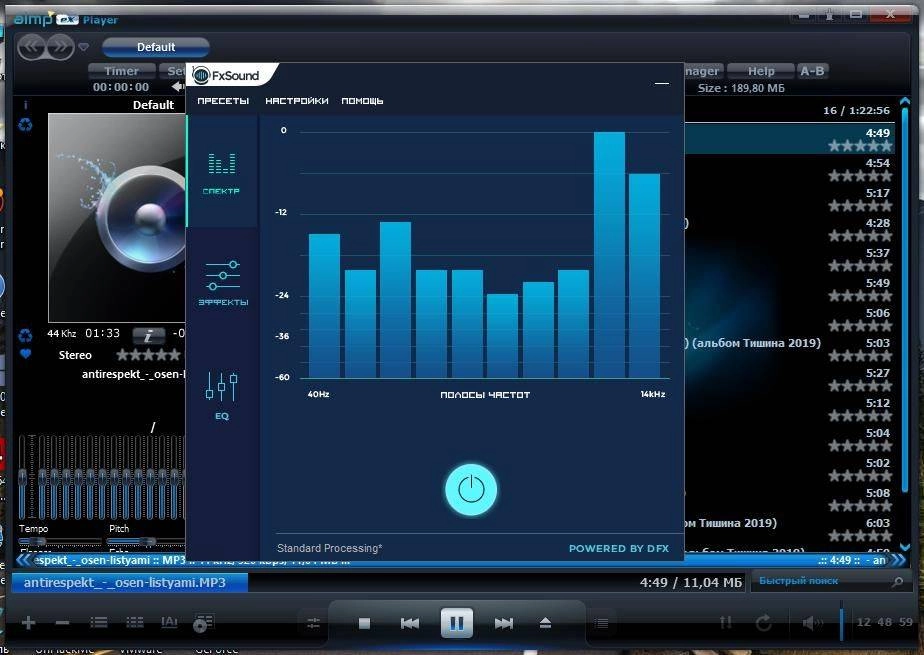Open the Помощь menu in FxSound

tap(362, 101)
